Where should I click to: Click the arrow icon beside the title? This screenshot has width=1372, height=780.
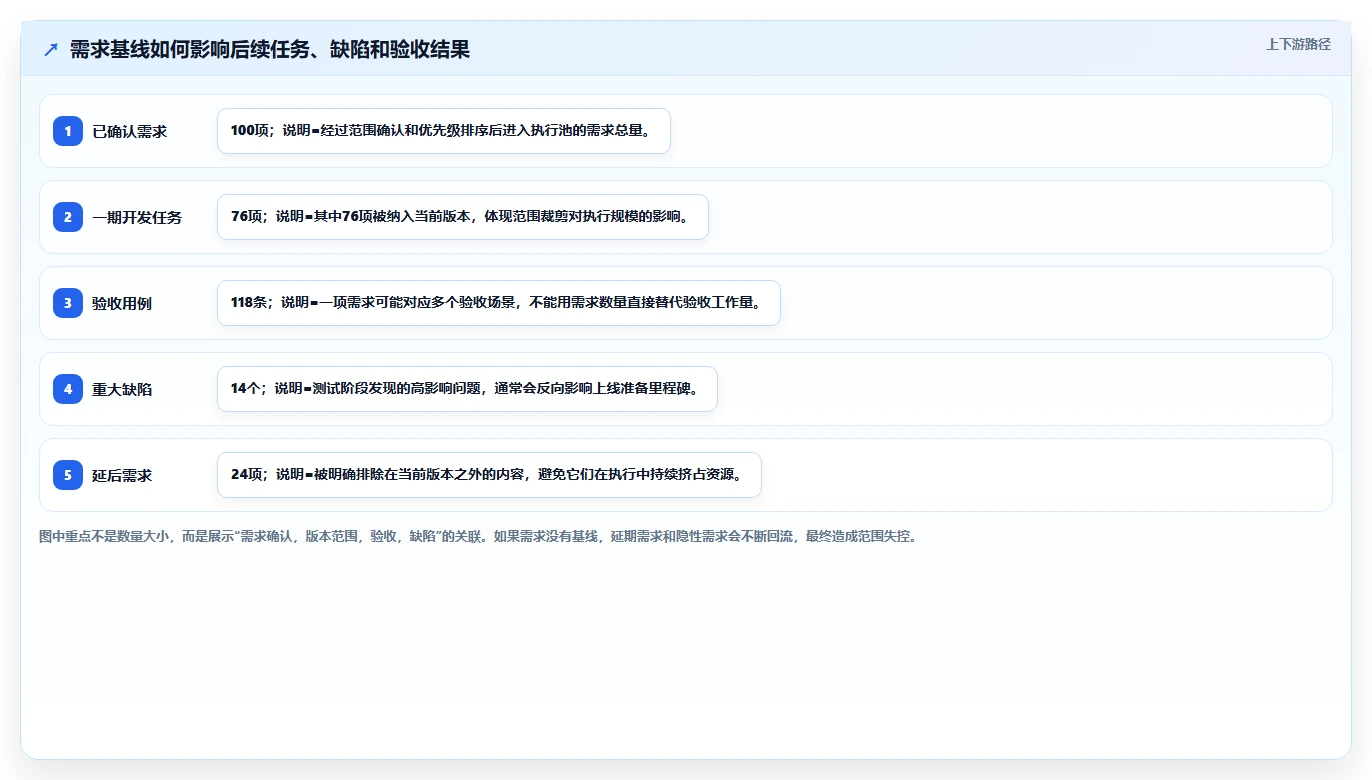(51, 49)
